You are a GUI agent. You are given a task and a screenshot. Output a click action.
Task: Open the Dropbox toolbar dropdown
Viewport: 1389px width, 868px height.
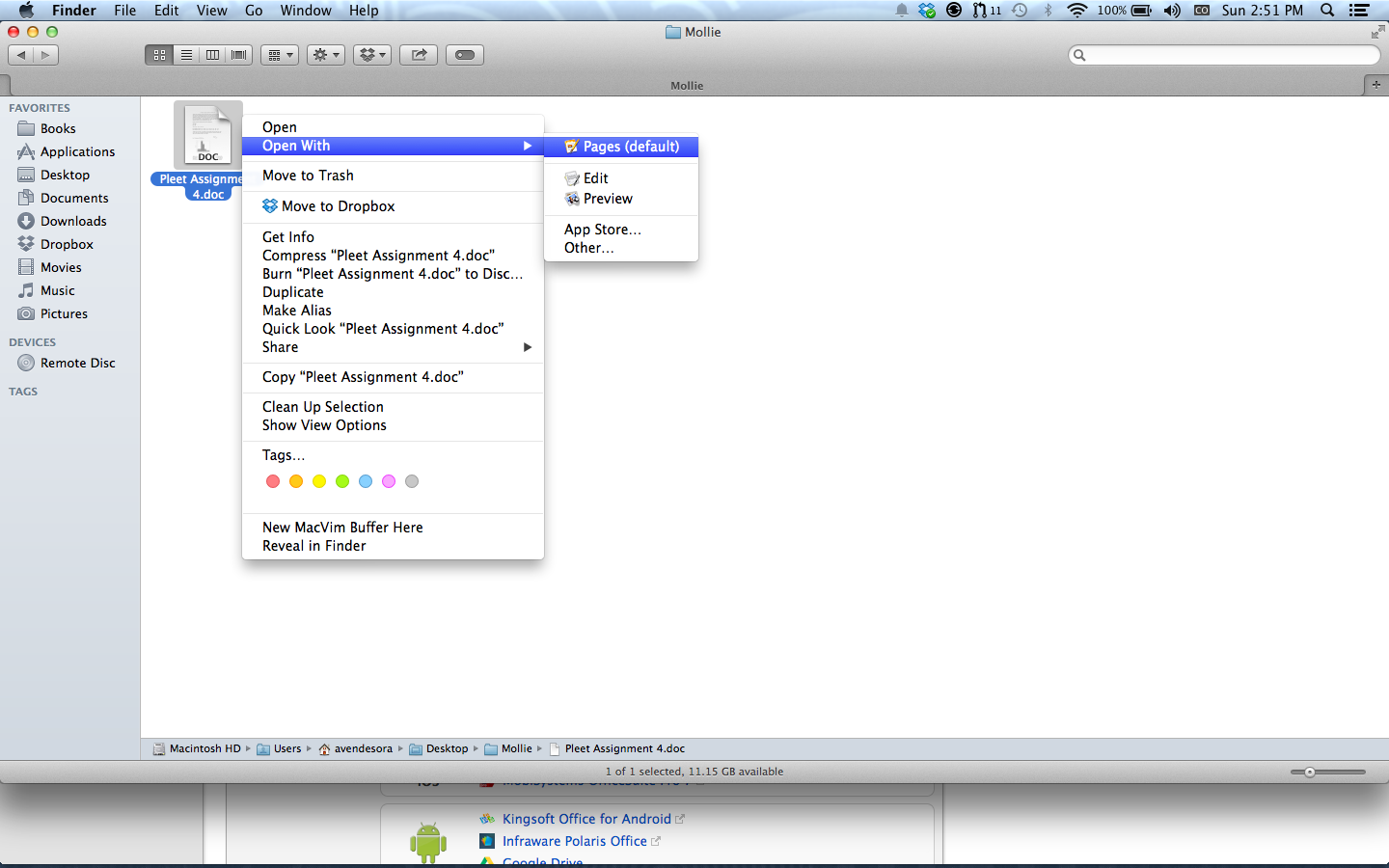click(371, 55)
